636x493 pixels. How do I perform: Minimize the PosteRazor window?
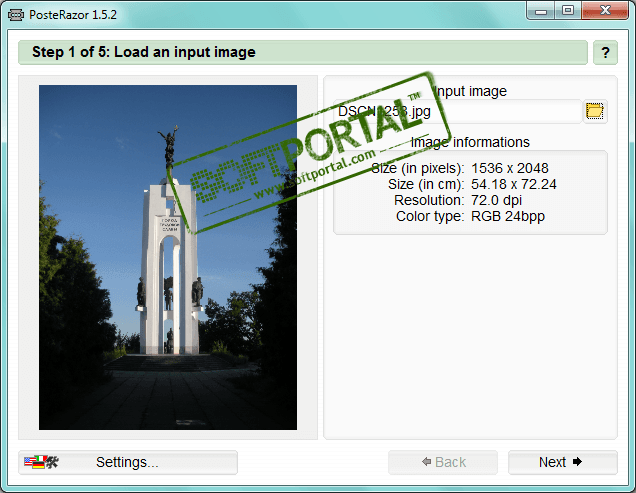click(540, 11)
